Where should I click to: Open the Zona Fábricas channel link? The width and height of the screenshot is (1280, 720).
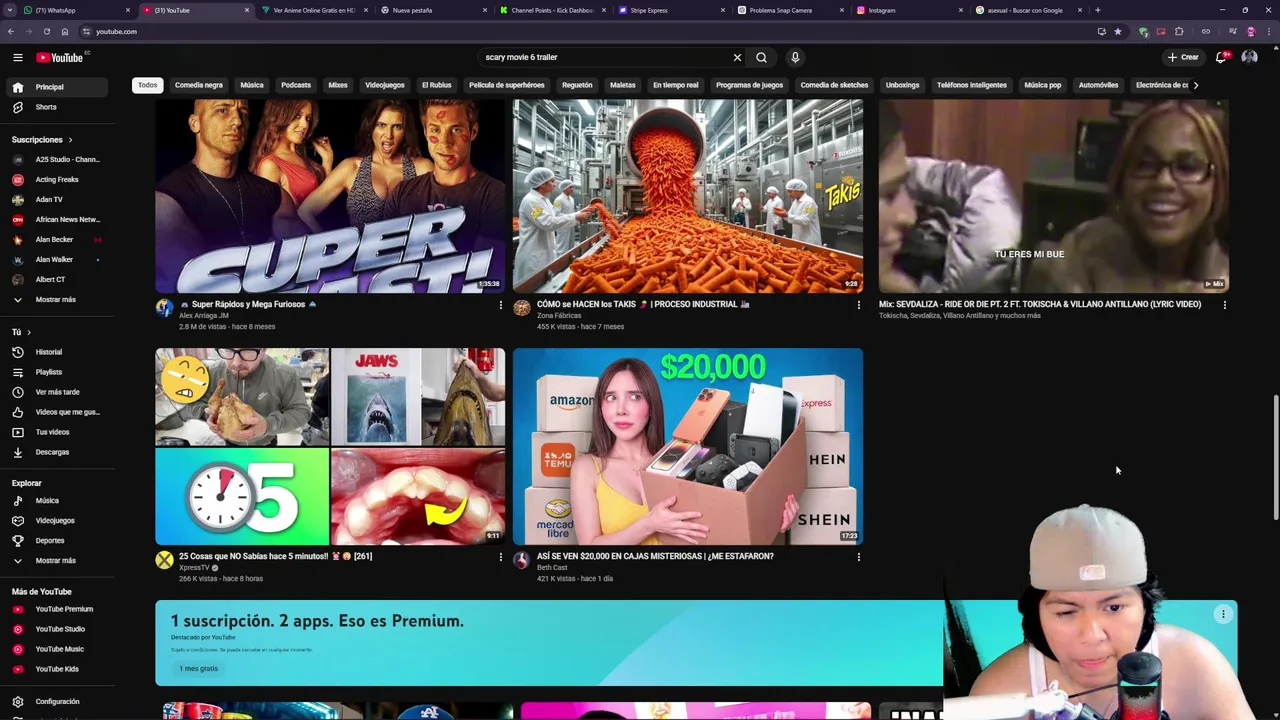tap(559, 316)
